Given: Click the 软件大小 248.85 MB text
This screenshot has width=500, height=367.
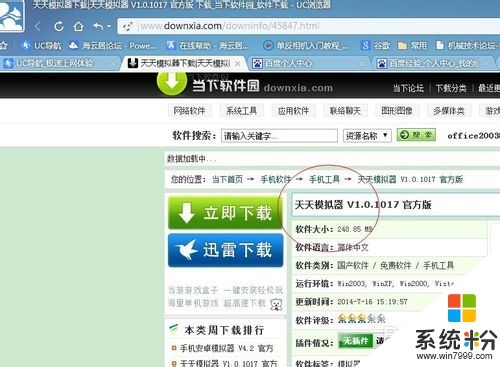Looking at the screenshot, I should [x=334, y=229].
